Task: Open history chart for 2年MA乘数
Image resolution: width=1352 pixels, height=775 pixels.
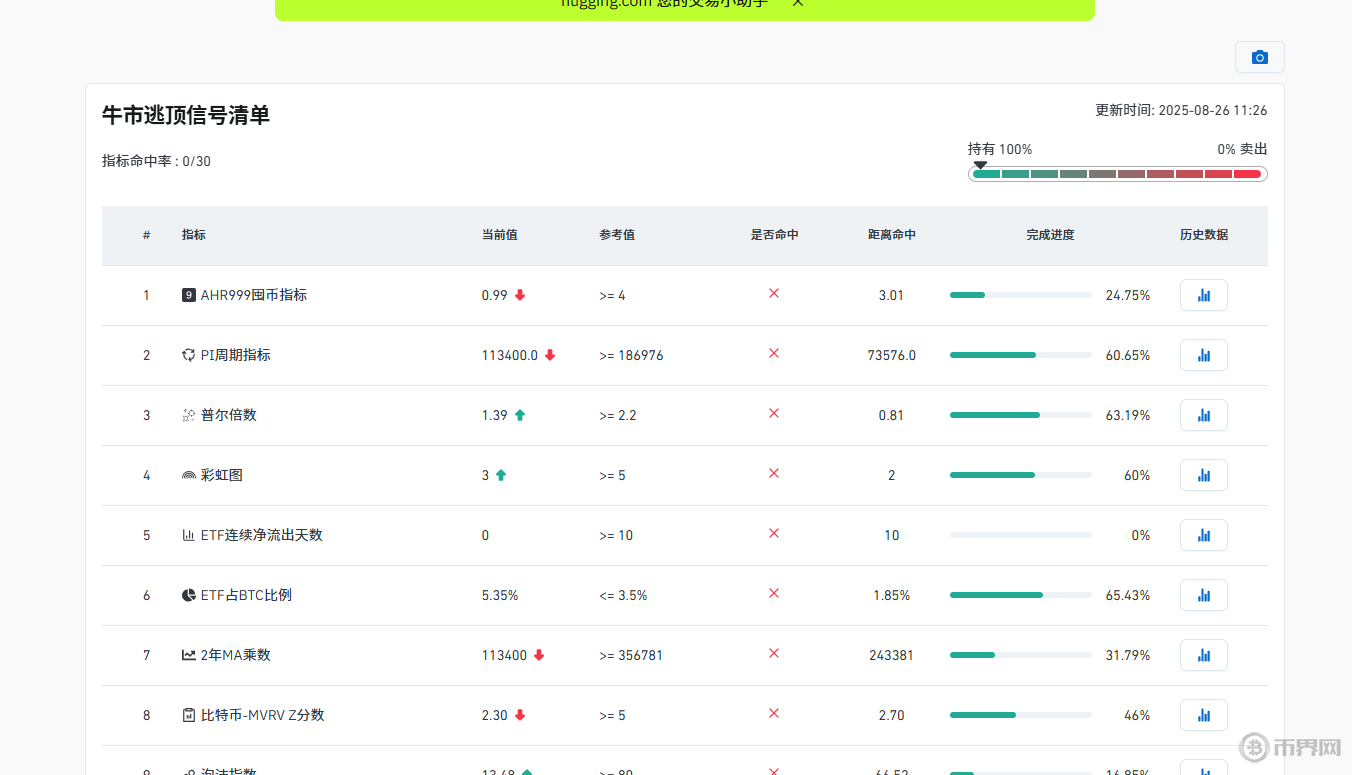Action: point(1203,655)
